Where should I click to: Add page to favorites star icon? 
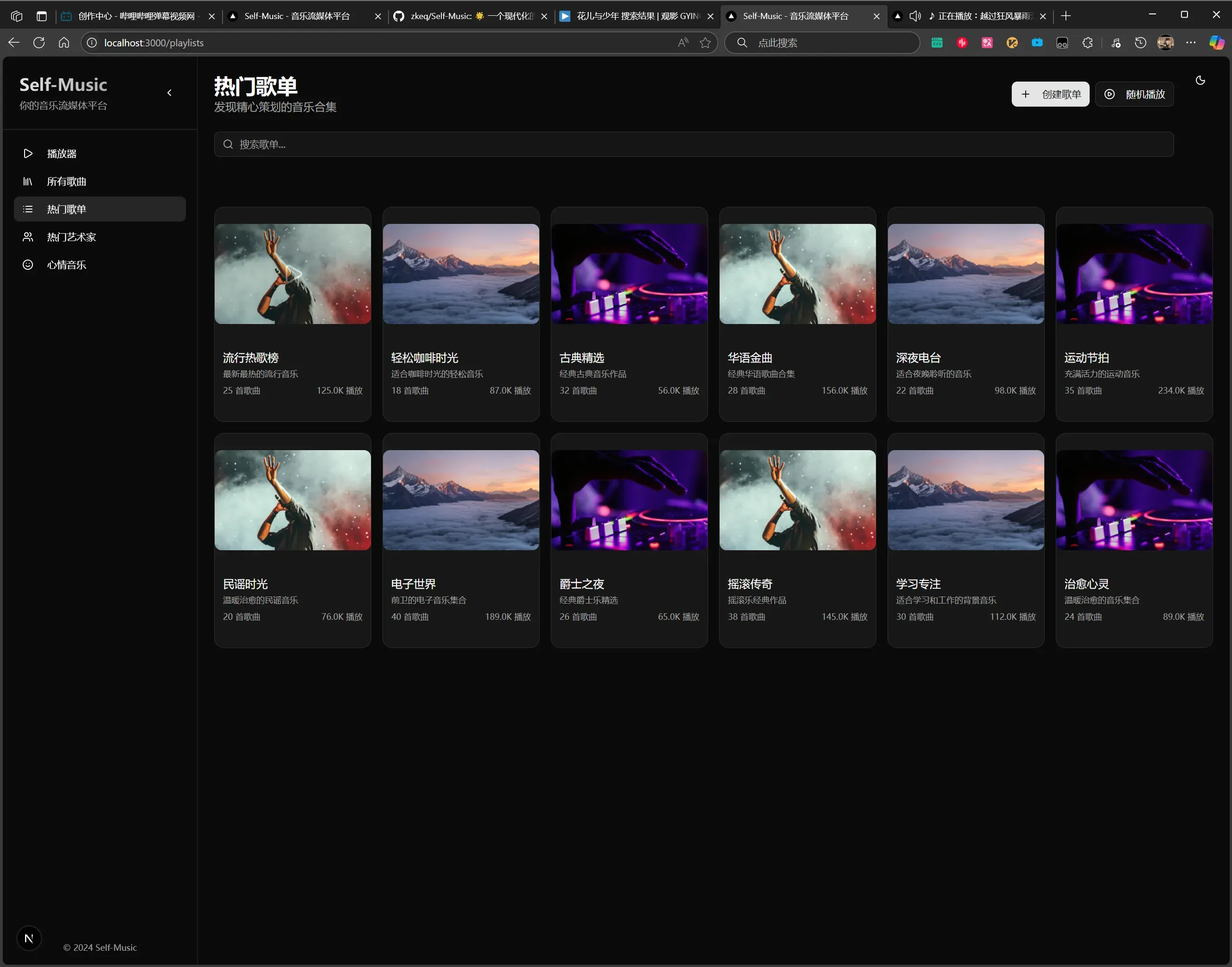705,43
